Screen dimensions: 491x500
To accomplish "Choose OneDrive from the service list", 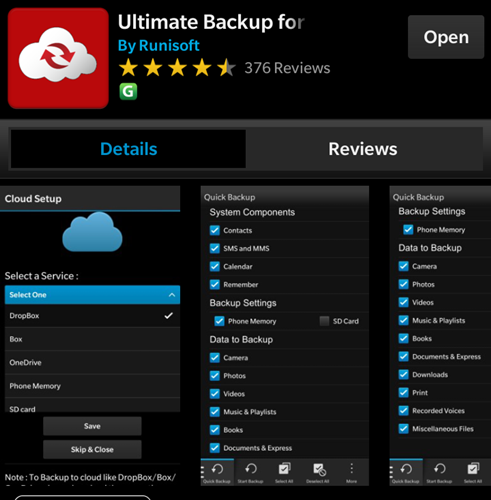I will 92,363.
